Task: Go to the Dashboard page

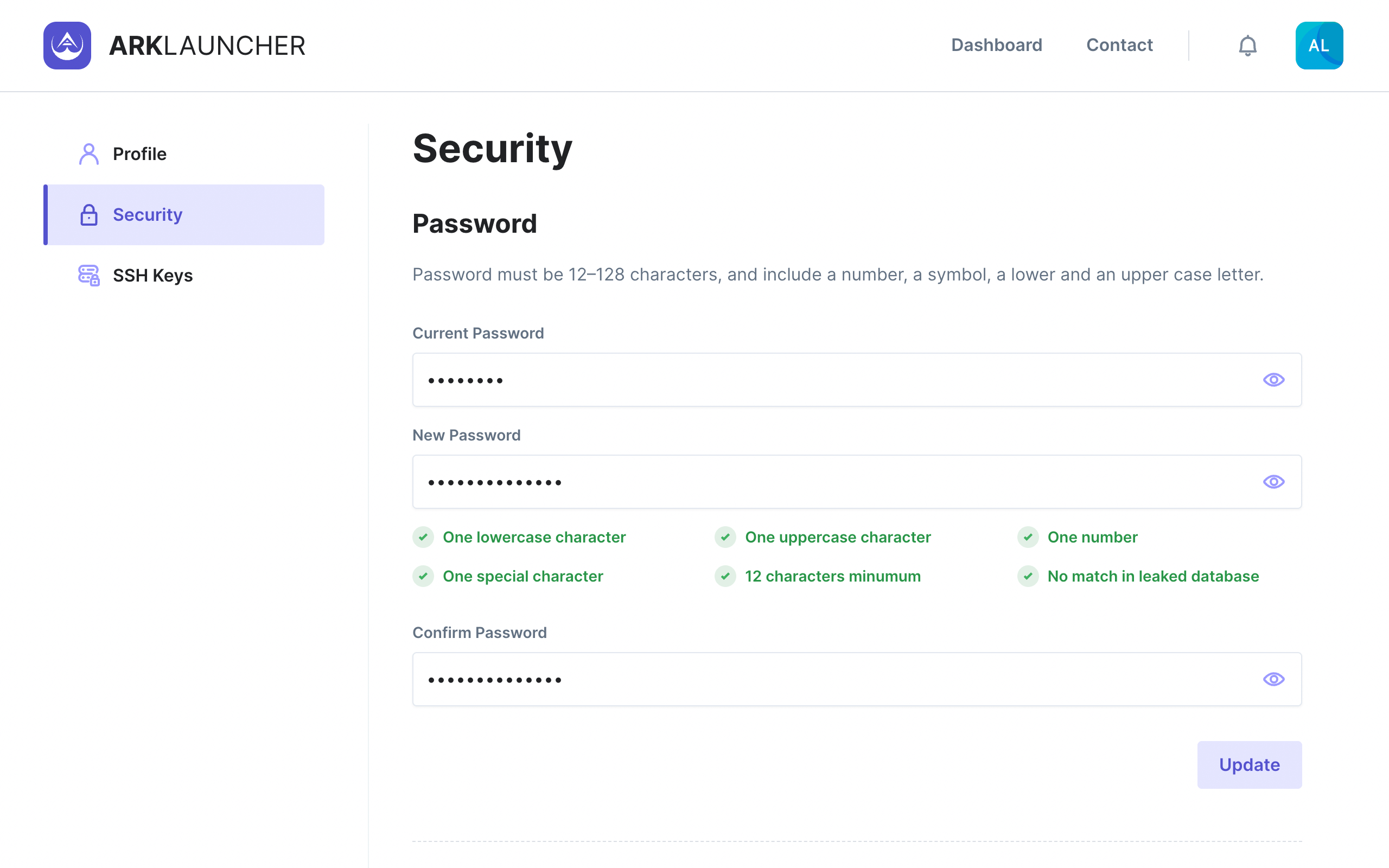Action: pos(996,46)
